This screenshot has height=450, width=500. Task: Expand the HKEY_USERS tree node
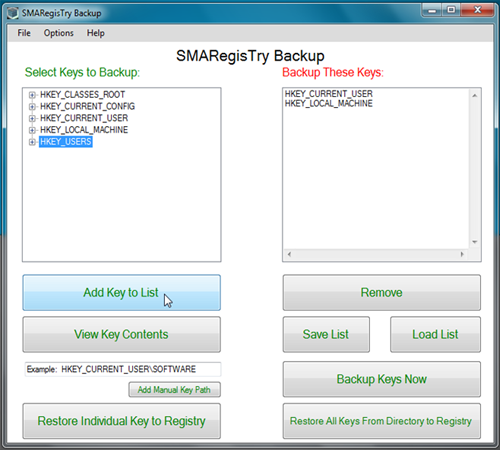[x=32, y=142]
